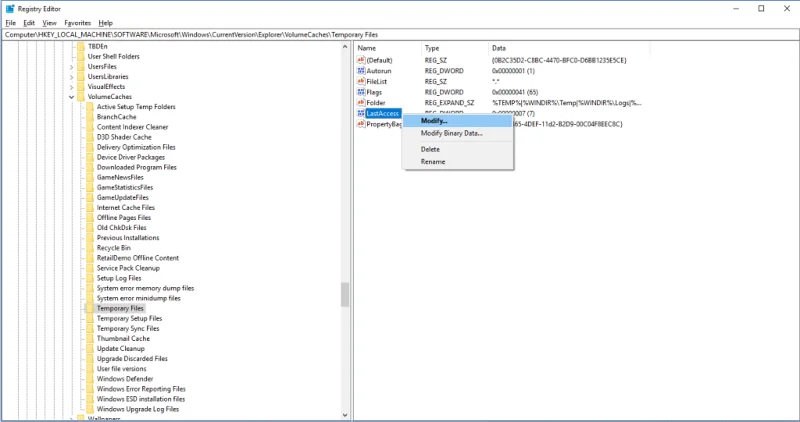Choose Modify Binary Data... in context menu

click(451, 133)
